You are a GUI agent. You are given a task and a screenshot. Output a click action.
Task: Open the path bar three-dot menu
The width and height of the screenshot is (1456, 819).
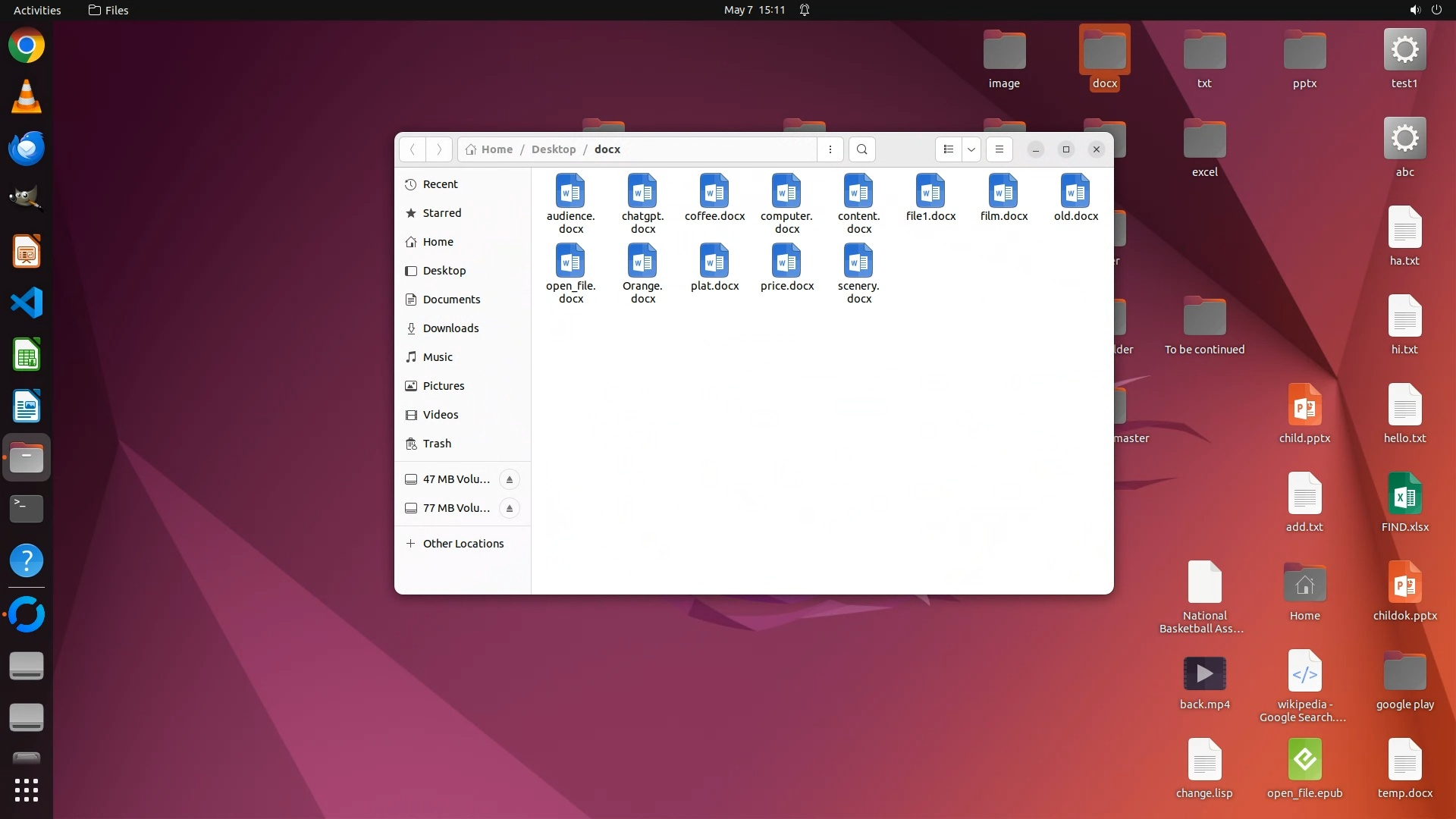pos(830,149)
